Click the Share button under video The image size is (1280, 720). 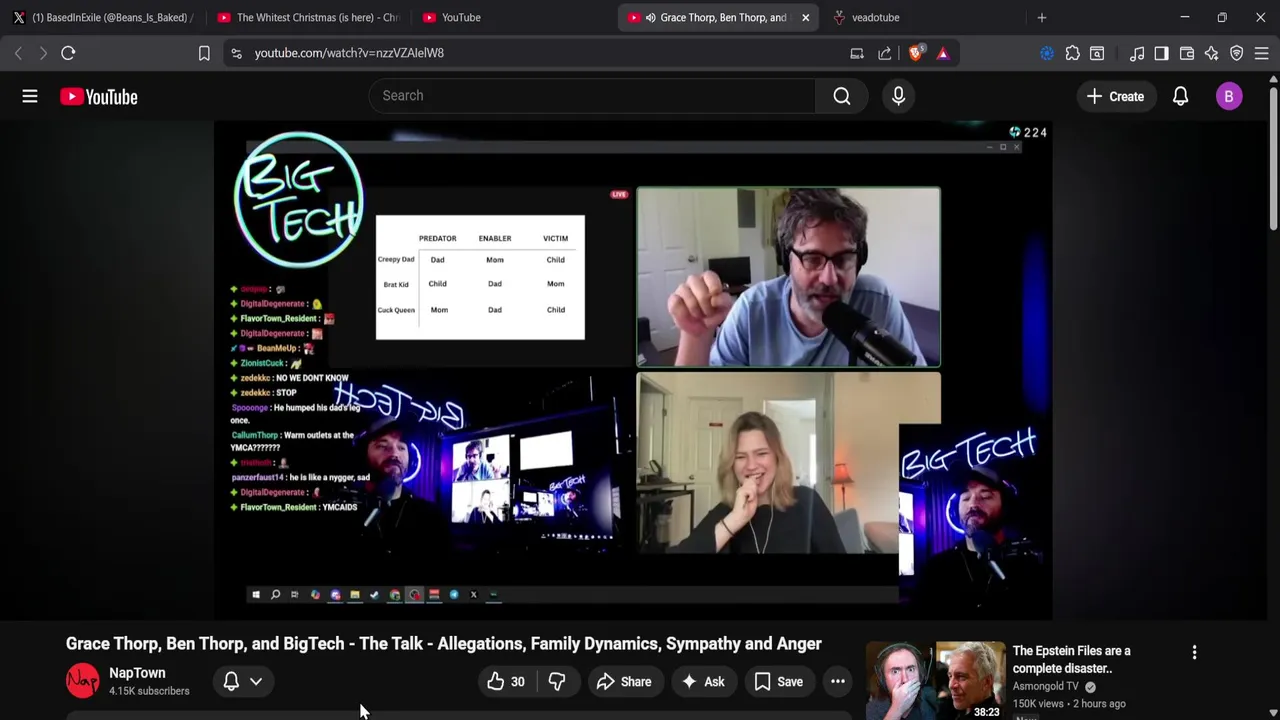click(x=624, y=682)
